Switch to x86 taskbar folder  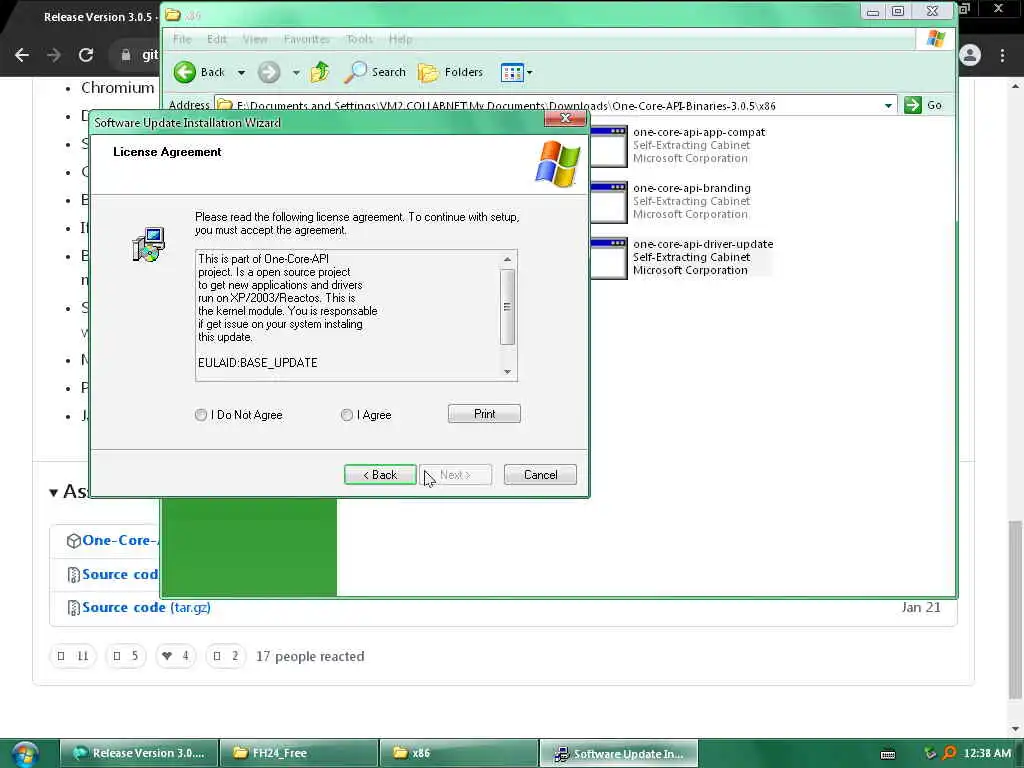click(x=458, y=753)
